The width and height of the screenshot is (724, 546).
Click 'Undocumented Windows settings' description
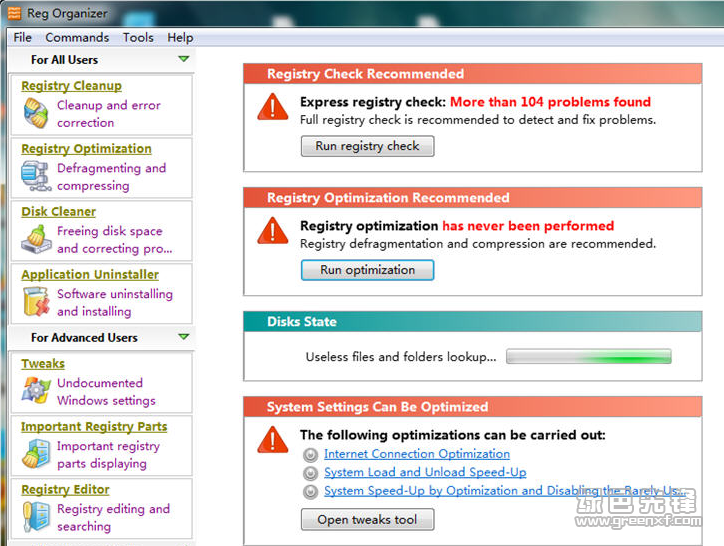coord(106,392)
